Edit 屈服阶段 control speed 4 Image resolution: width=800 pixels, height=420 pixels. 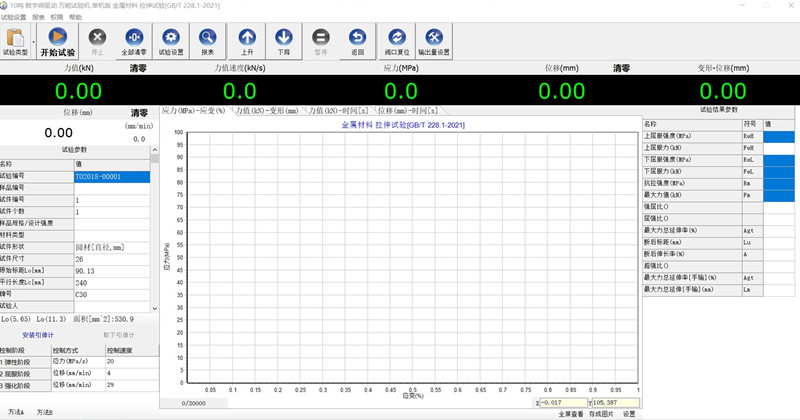pos(132,373)
